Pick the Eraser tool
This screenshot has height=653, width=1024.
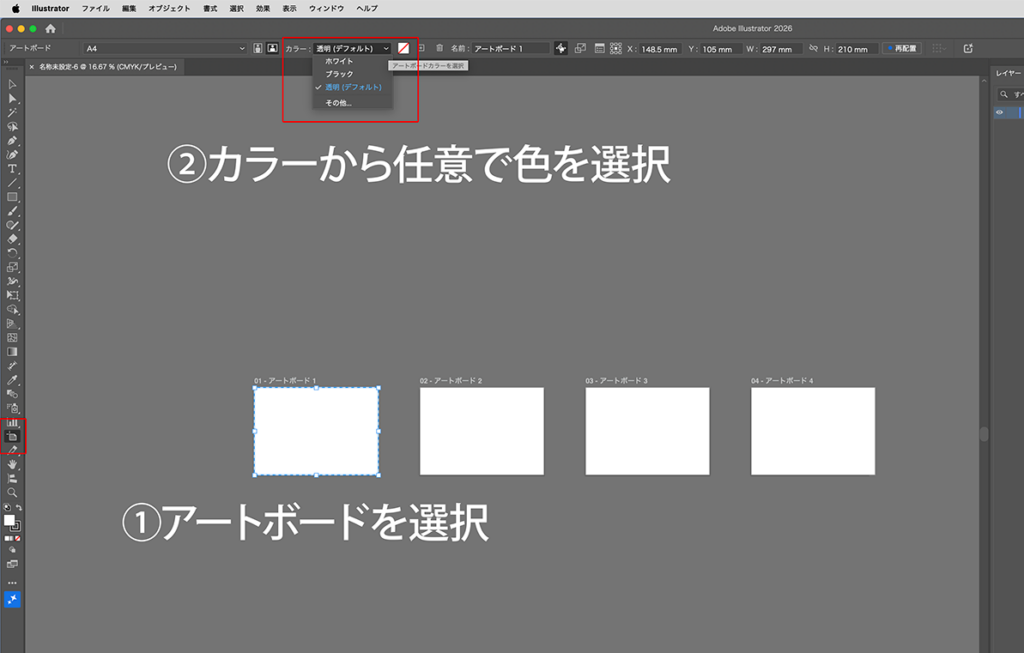coord(13,239)
